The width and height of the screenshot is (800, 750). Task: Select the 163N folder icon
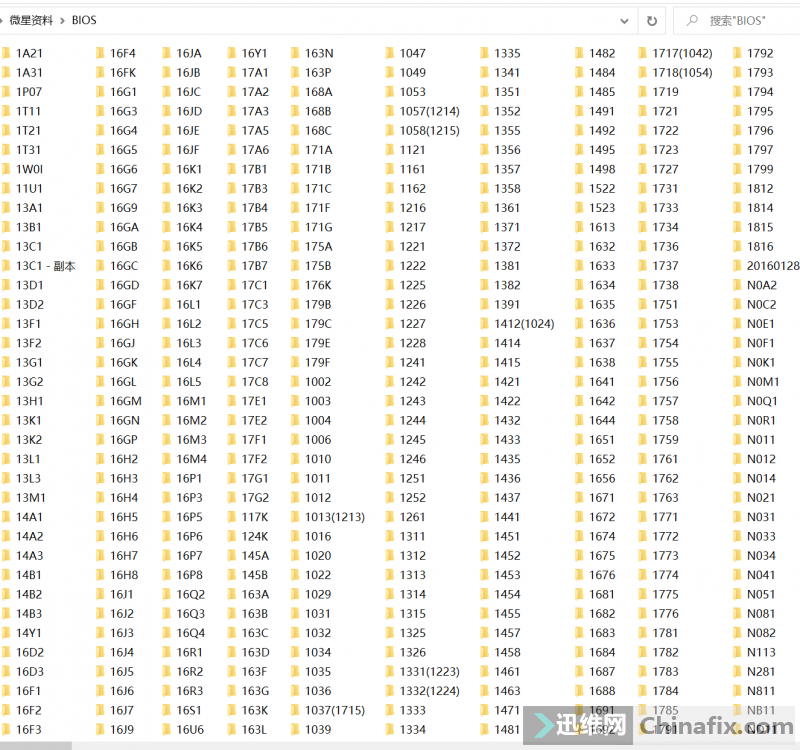pyautogui.click(x=295, y=53)
